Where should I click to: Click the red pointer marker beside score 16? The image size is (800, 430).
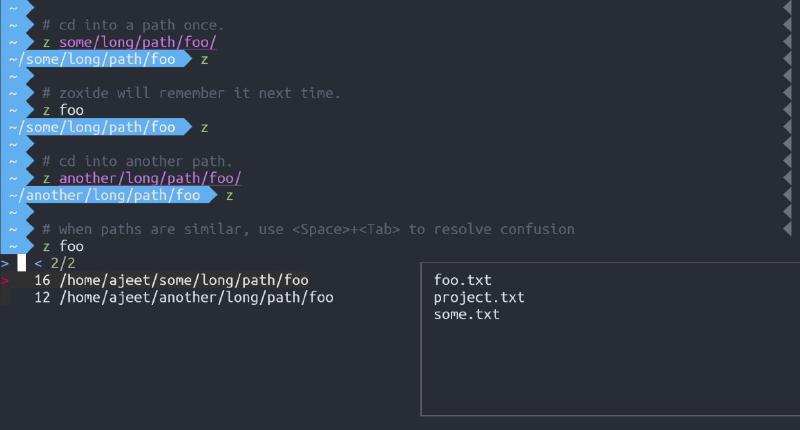5,280
